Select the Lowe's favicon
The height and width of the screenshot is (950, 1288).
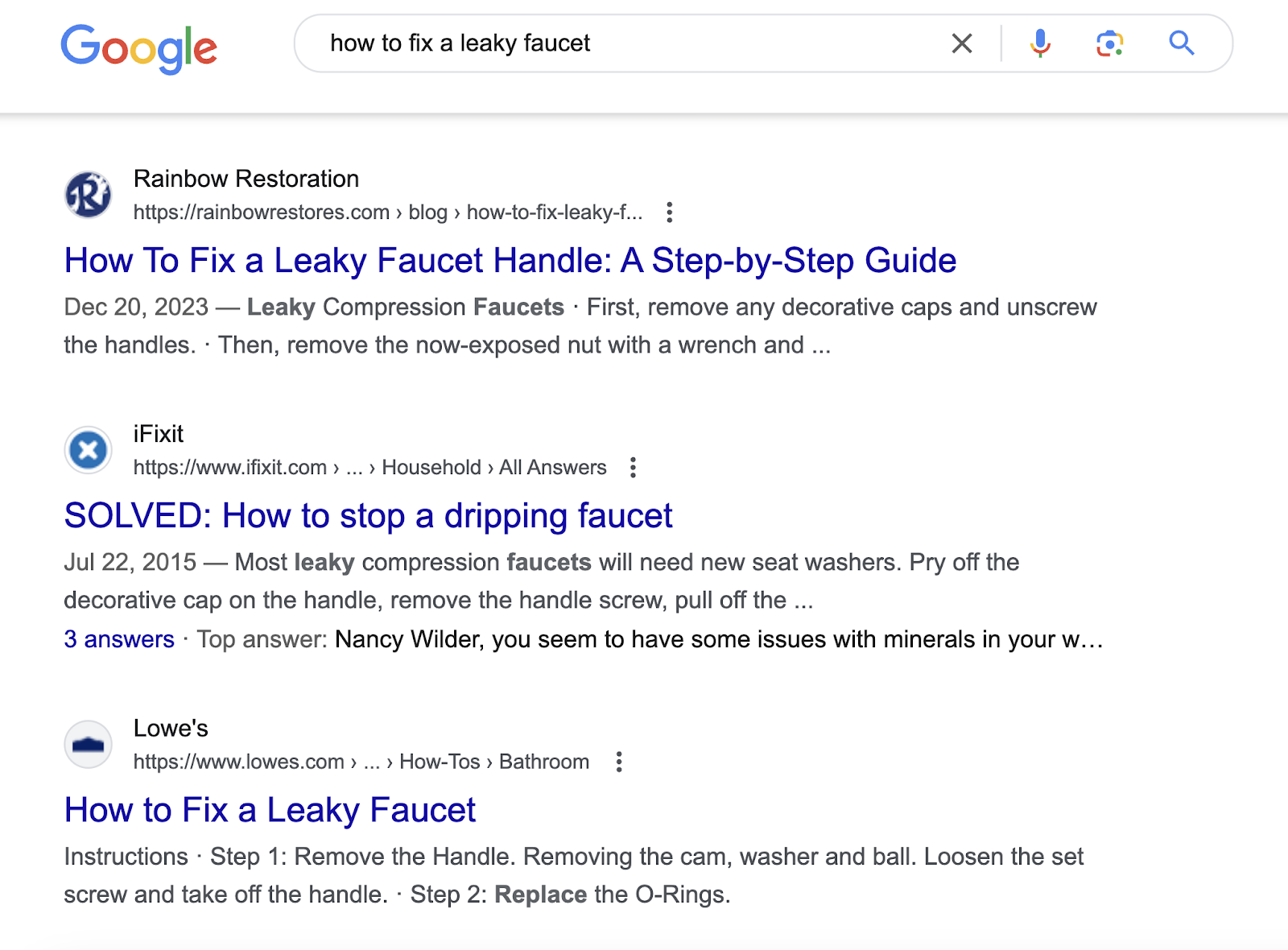tap(88, 744)
